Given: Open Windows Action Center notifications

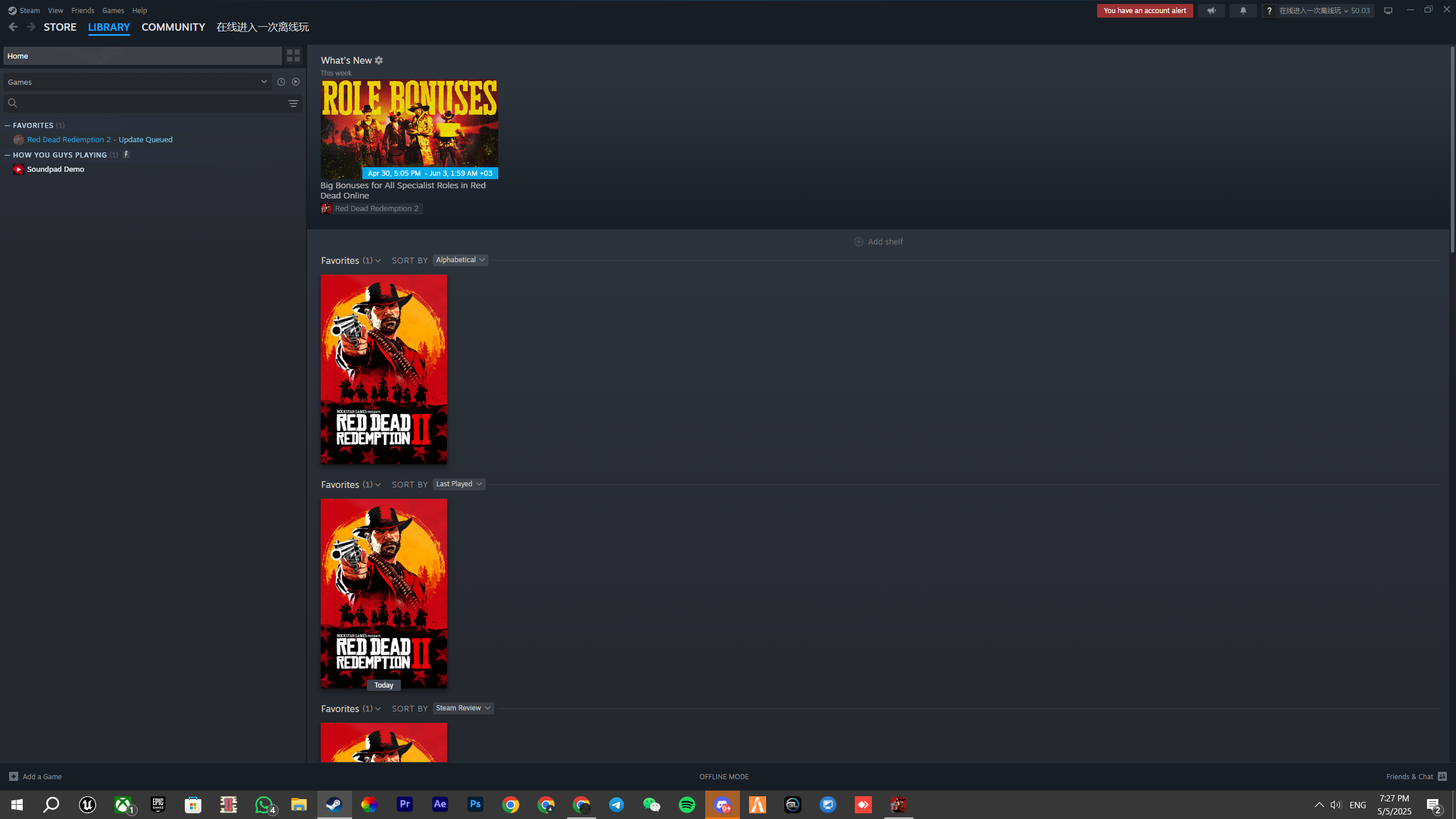Looking at the screenshot, I should 1433,805.
